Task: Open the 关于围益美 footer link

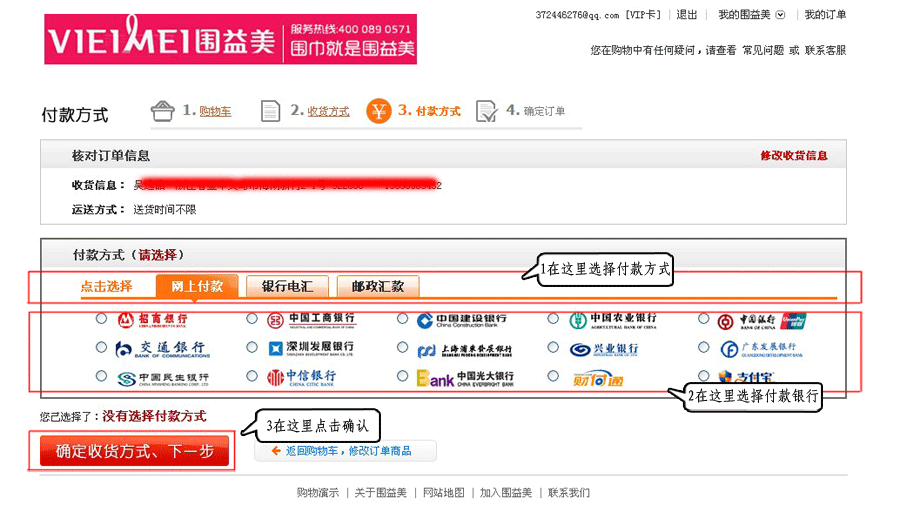Action: (x=381, y=492)
